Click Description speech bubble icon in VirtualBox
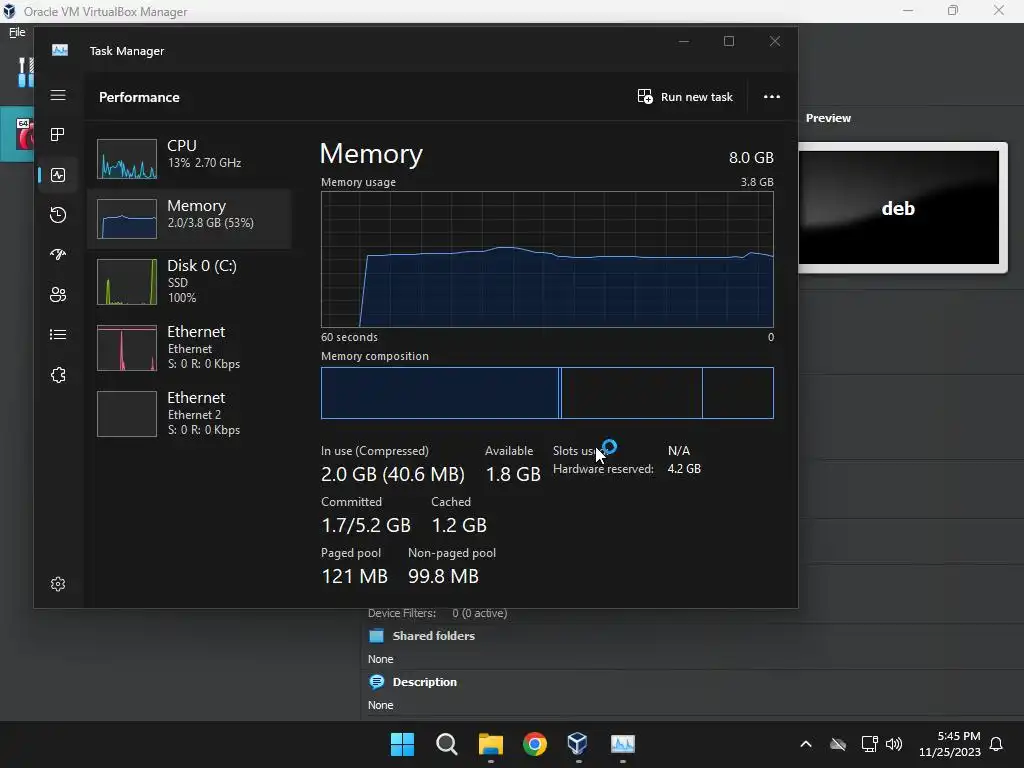 tap(377, 682)
